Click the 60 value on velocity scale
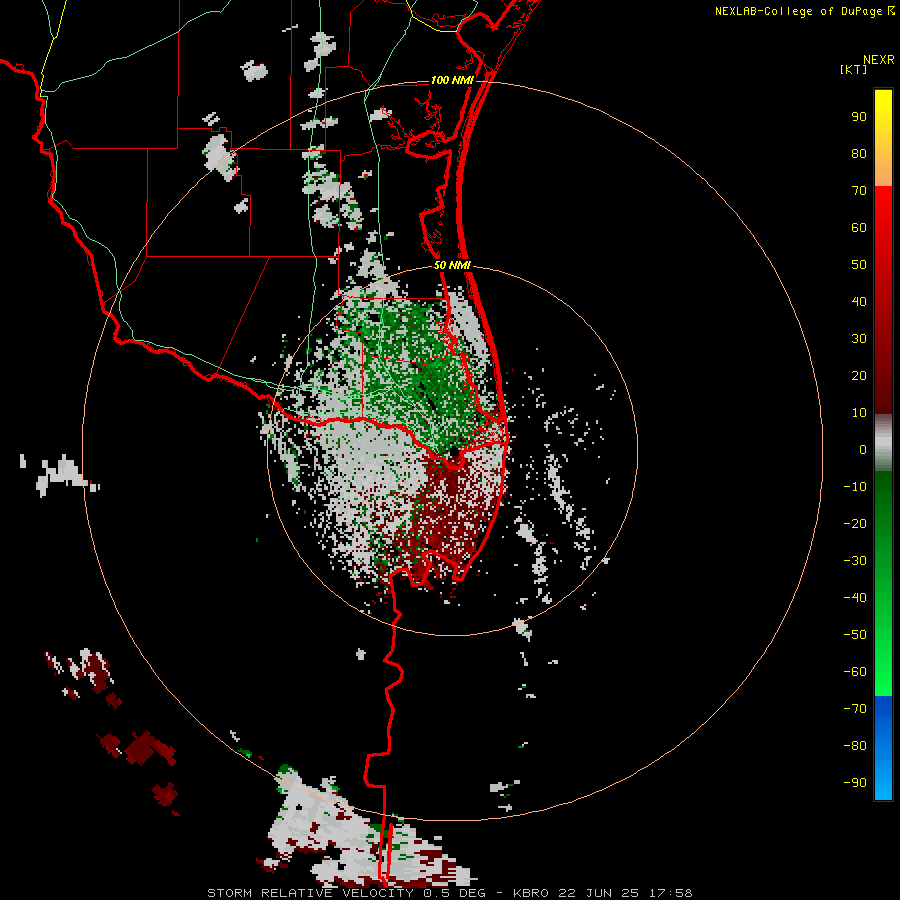The image size is (900, 900). 859,228
